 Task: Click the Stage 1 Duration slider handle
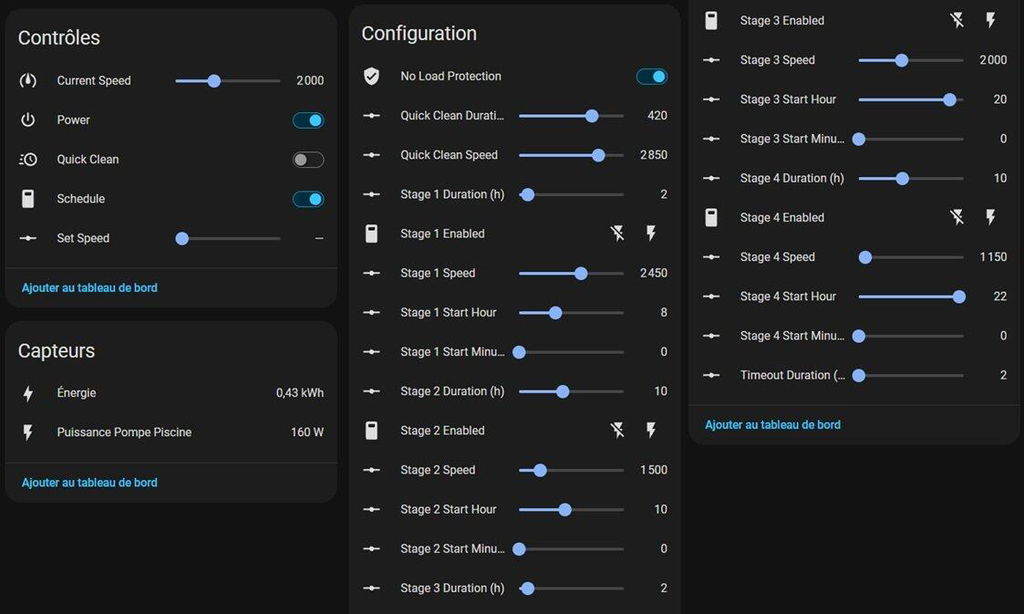point(528,195)
